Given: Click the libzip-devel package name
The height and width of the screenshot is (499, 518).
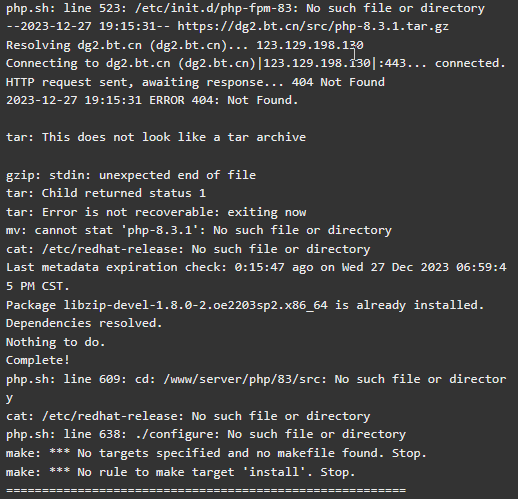Looking at the screenshot, I should (x=196, y=305).
